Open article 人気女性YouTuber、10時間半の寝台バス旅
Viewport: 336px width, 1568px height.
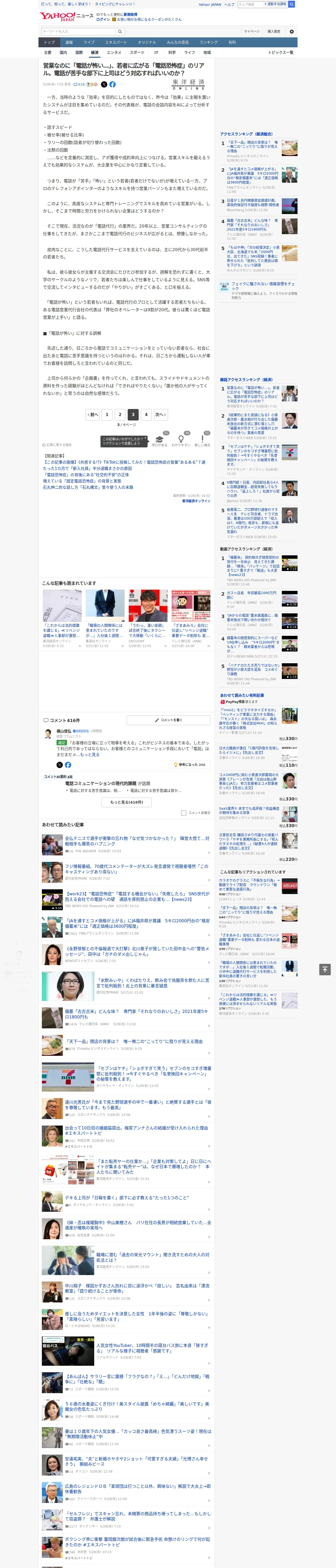point(153,1348)
